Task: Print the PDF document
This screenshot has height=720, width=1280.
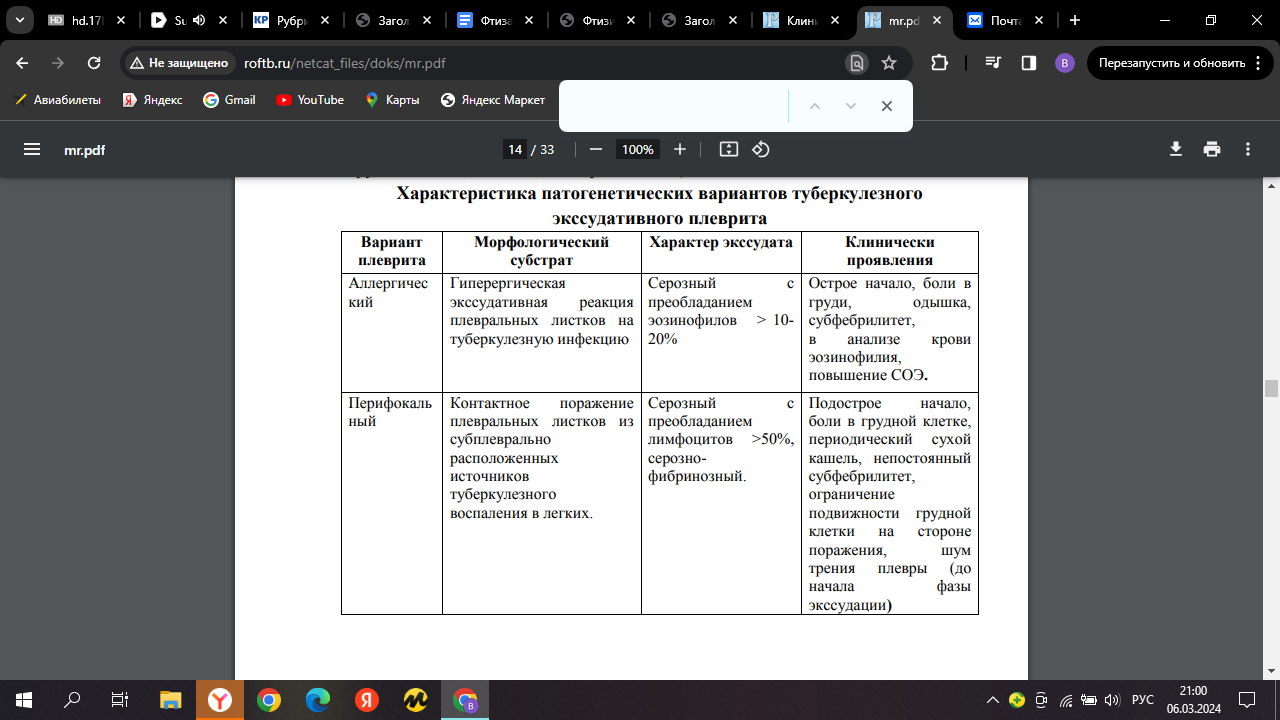Action: (1212, 149)
